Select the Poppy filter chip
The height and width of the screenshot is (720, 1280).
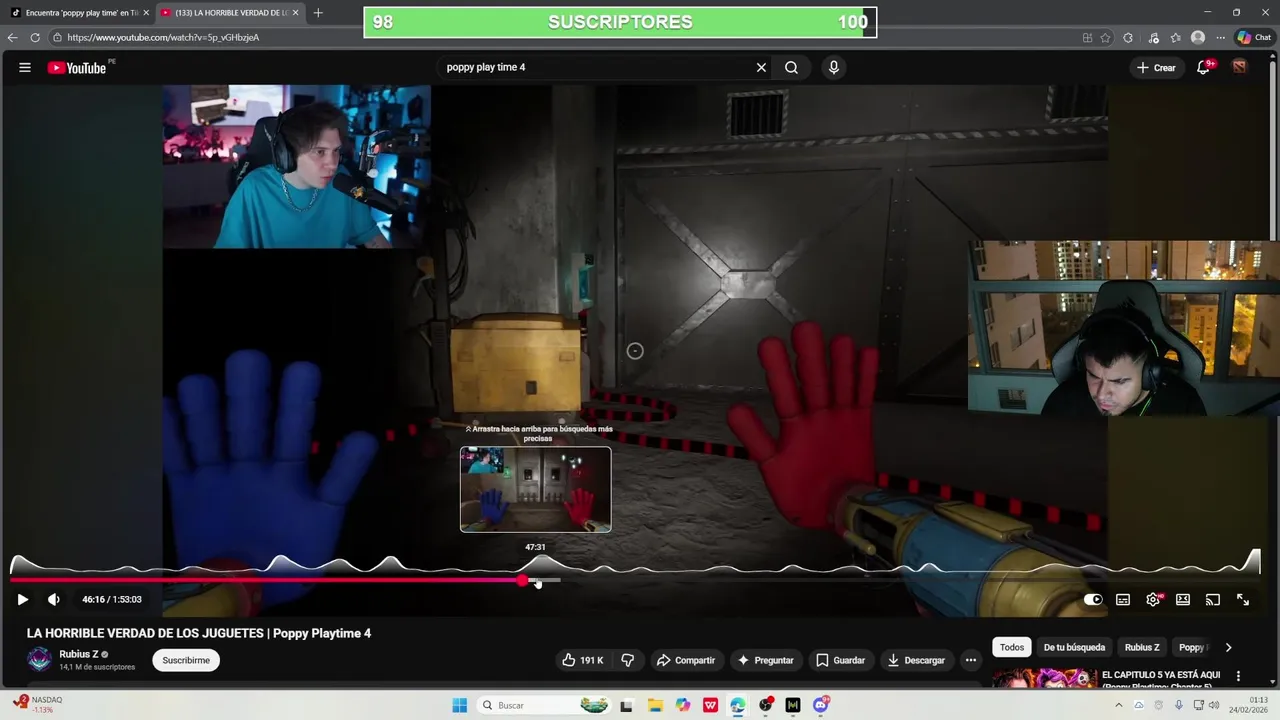(1192, 647)
